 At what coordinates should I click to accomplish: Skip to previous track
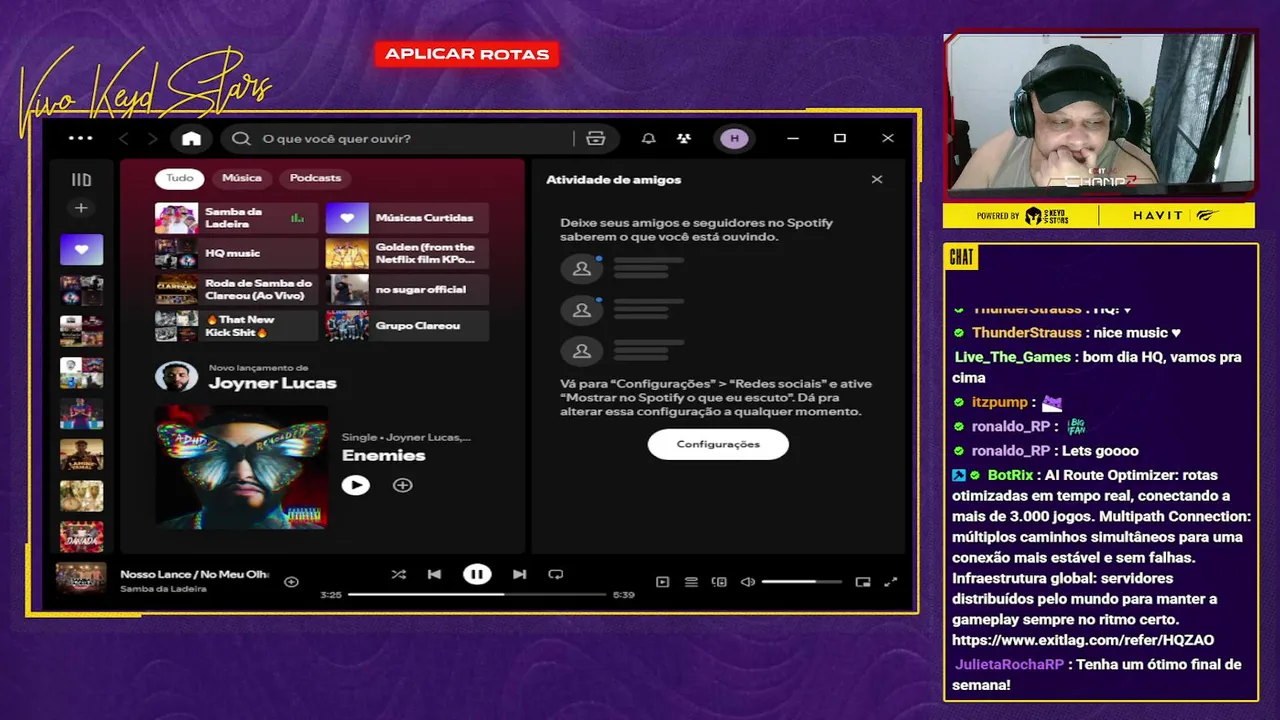pos(434,574)
